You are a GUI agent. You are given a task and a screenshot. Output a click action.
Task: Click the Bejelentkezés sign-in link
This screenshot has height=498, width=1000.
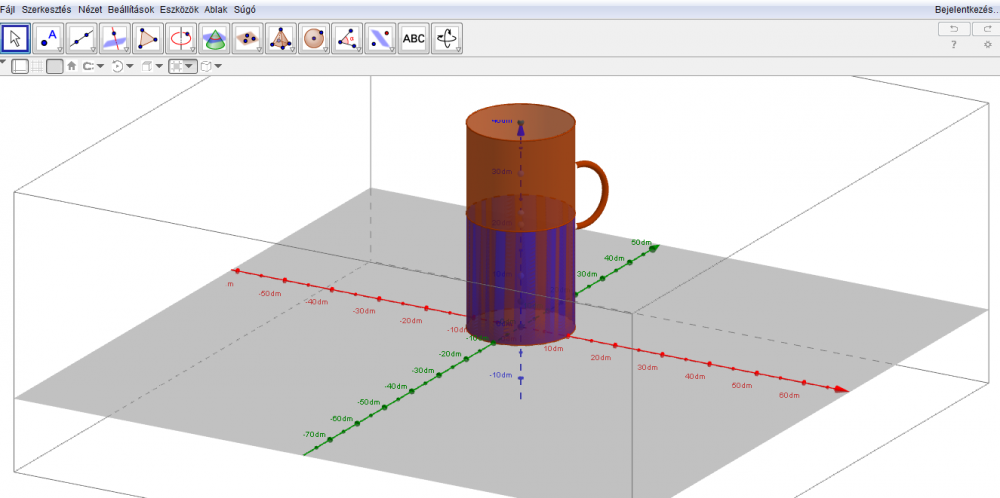[965, 9]
